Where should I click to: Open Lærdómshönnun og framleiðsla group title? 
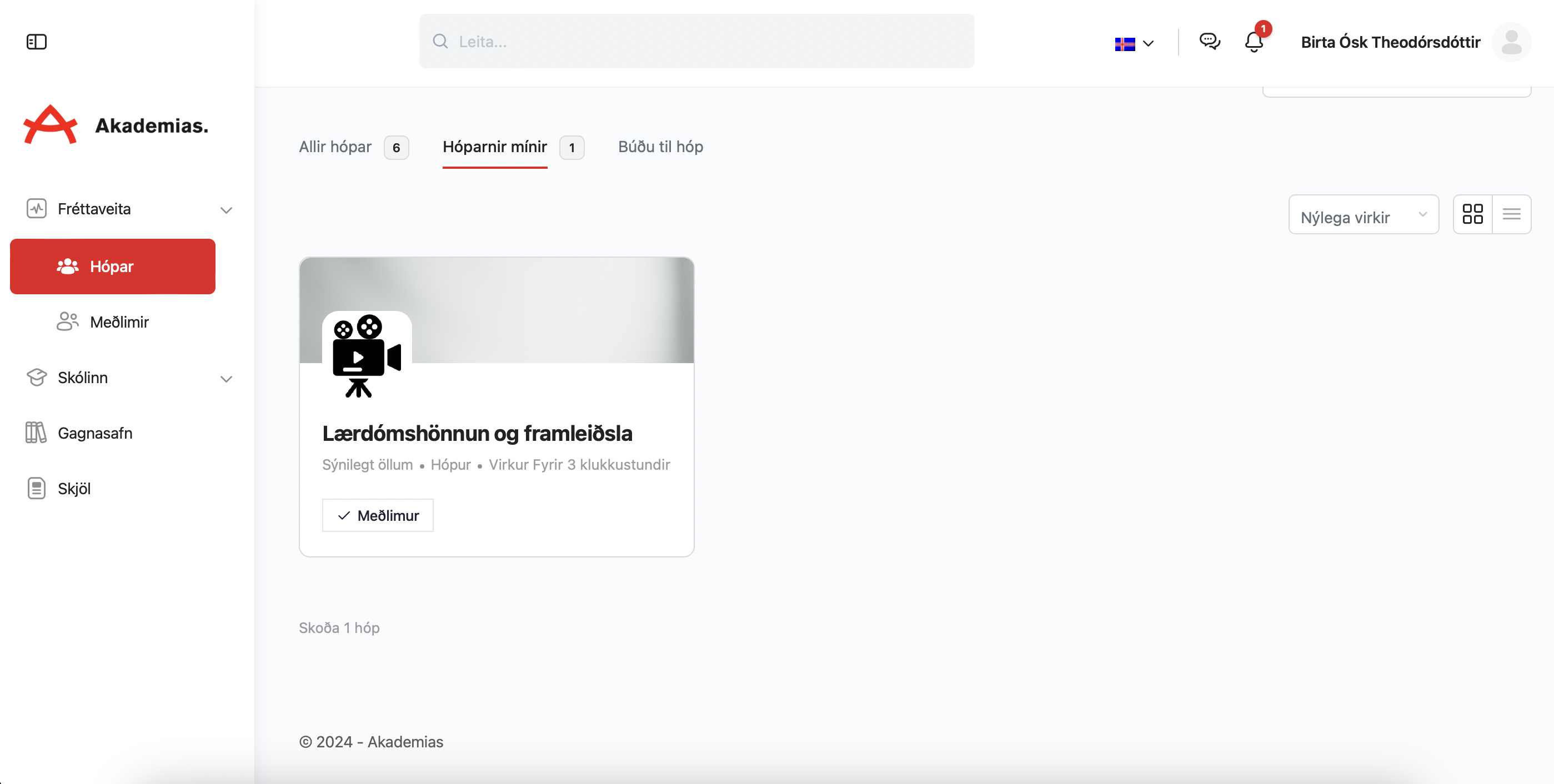pyautogui.click(x=477, y=433)
